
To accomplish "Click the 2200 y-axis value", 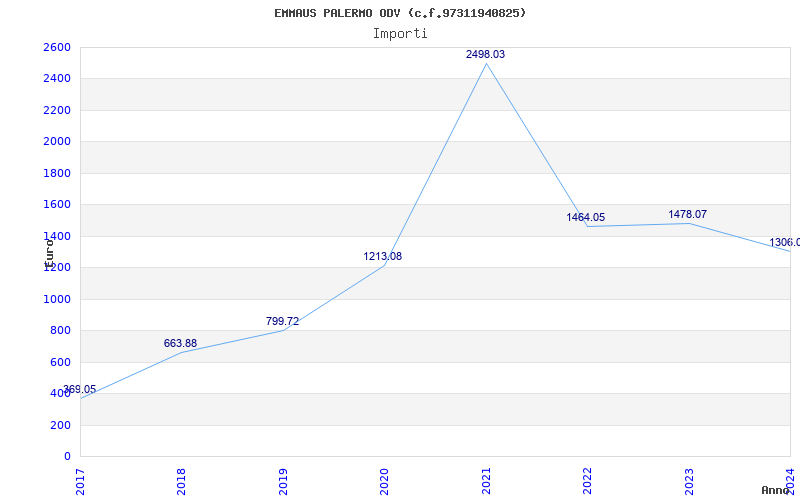I will (x=57, y=110).
